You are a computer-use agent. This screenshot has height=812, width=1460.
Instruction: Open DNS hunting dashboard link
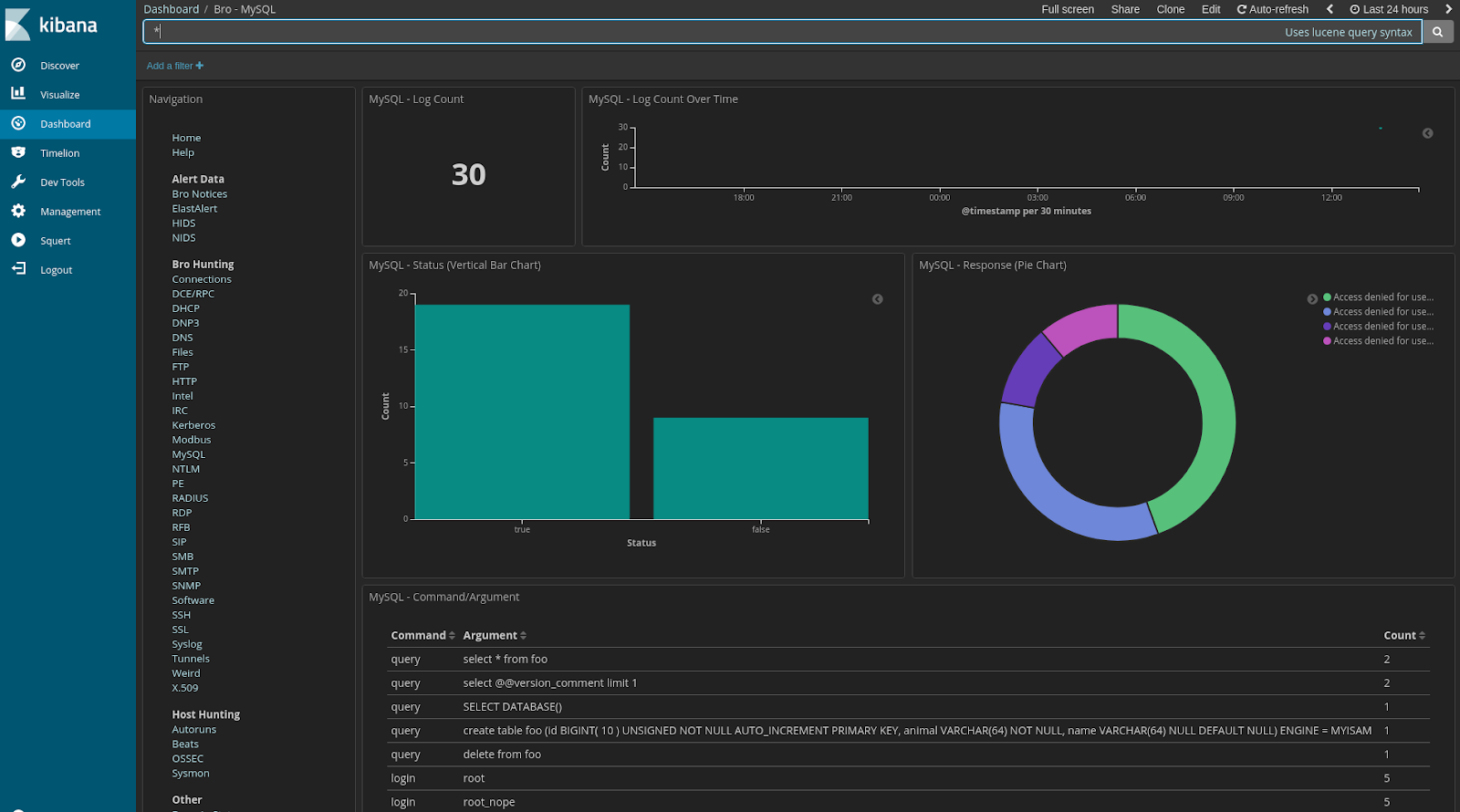(182, 338)
